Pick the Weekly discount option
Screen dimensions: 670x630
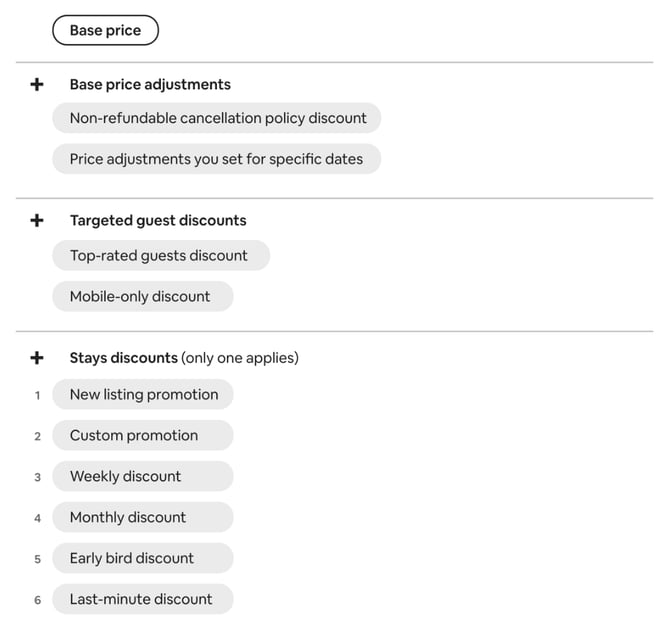[x=143, y=477]
